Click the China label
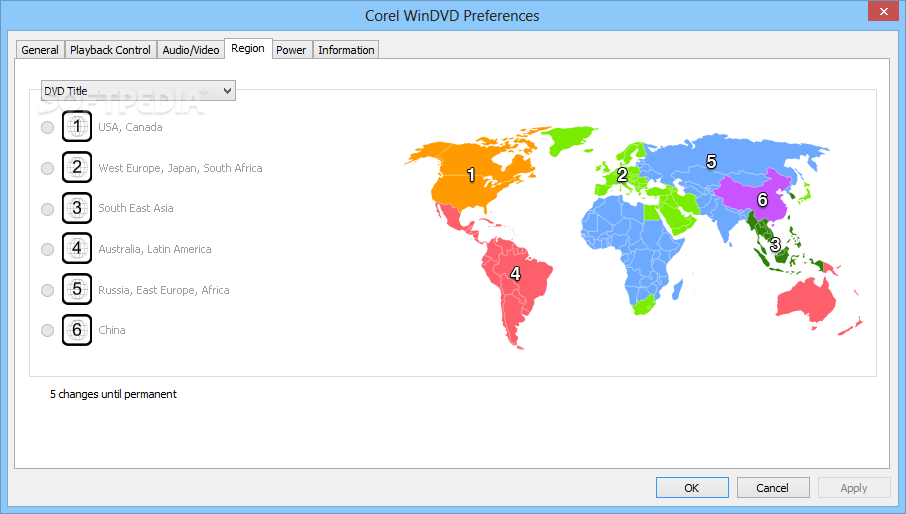 click(112, 330)
